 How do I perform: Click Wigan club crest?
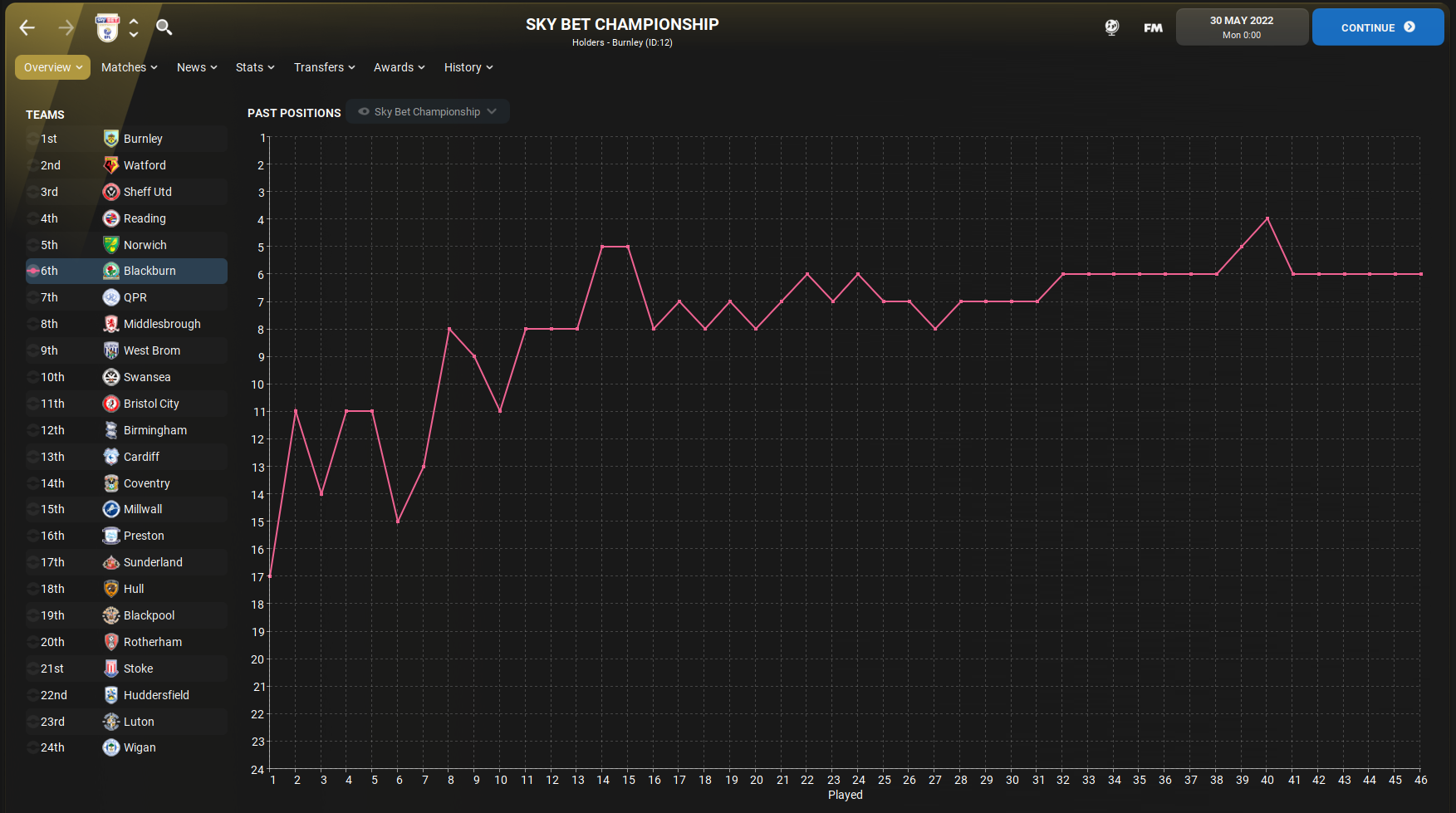[111, 747]
